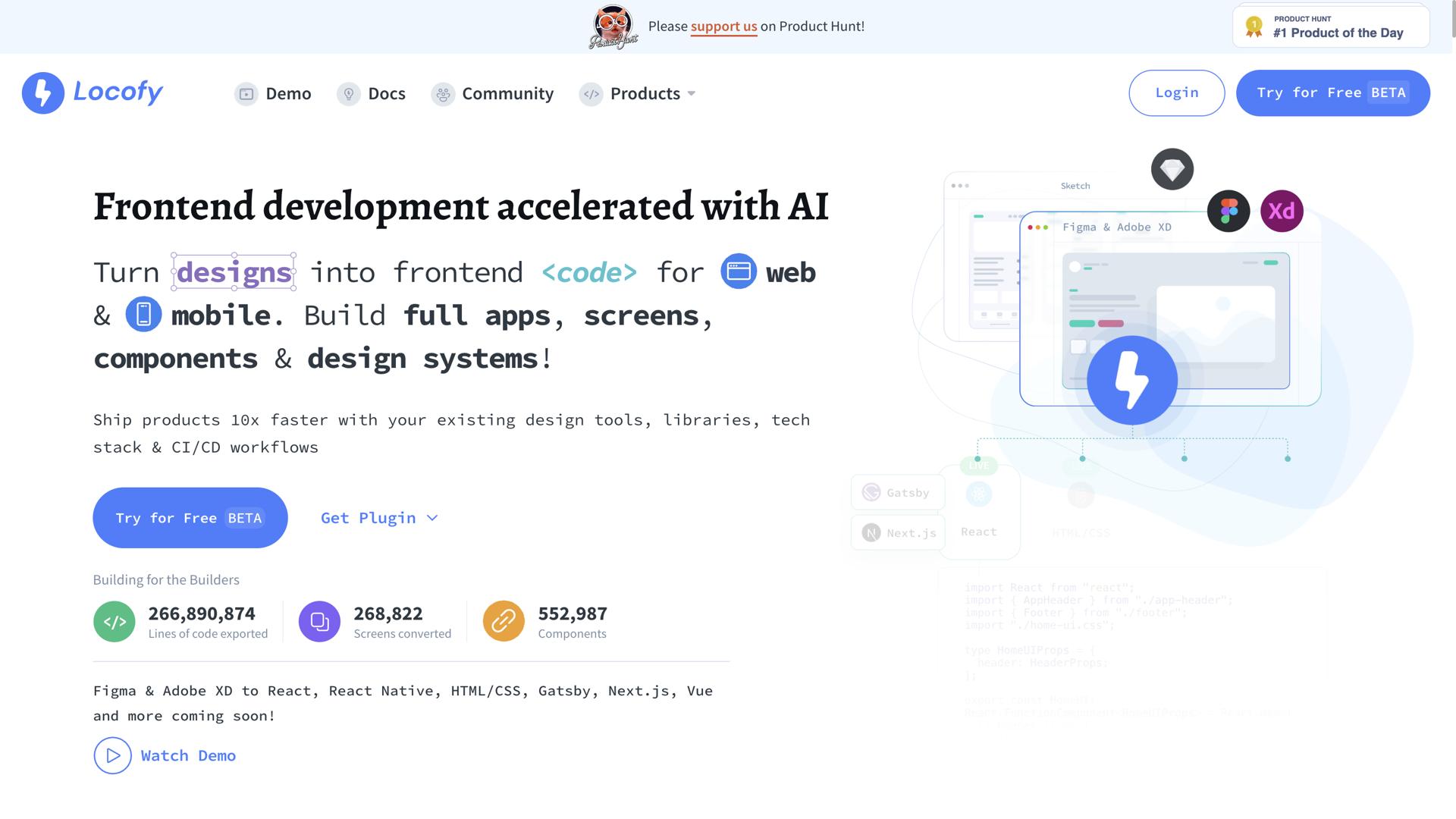Follow the support us link
Viewport: 1456px width, 819px height.
pos(723,27)
